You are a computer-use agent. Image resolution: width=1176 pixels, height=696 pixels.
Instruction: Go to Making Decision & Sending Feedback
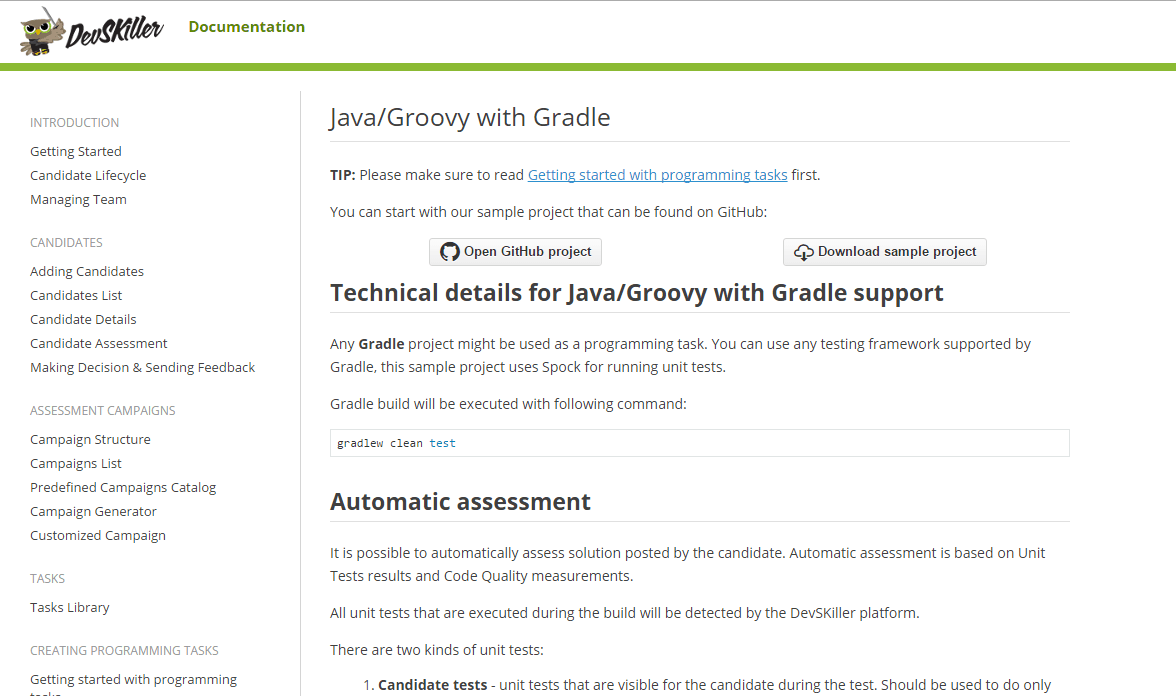[142, 367]
